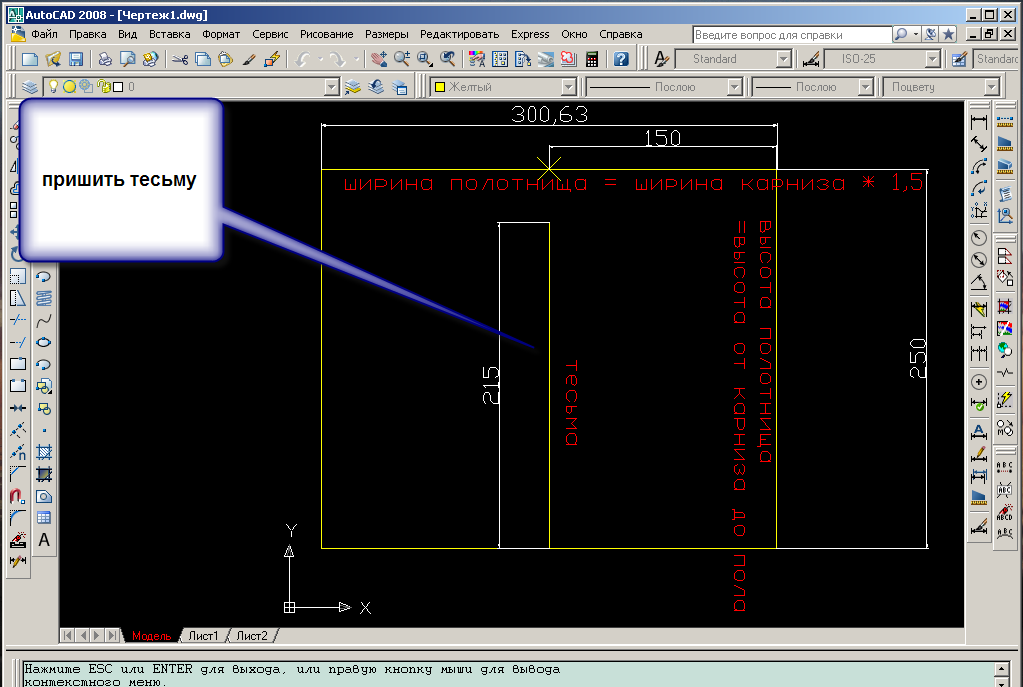Select the Match Properties brush icon

coord(250,60)
